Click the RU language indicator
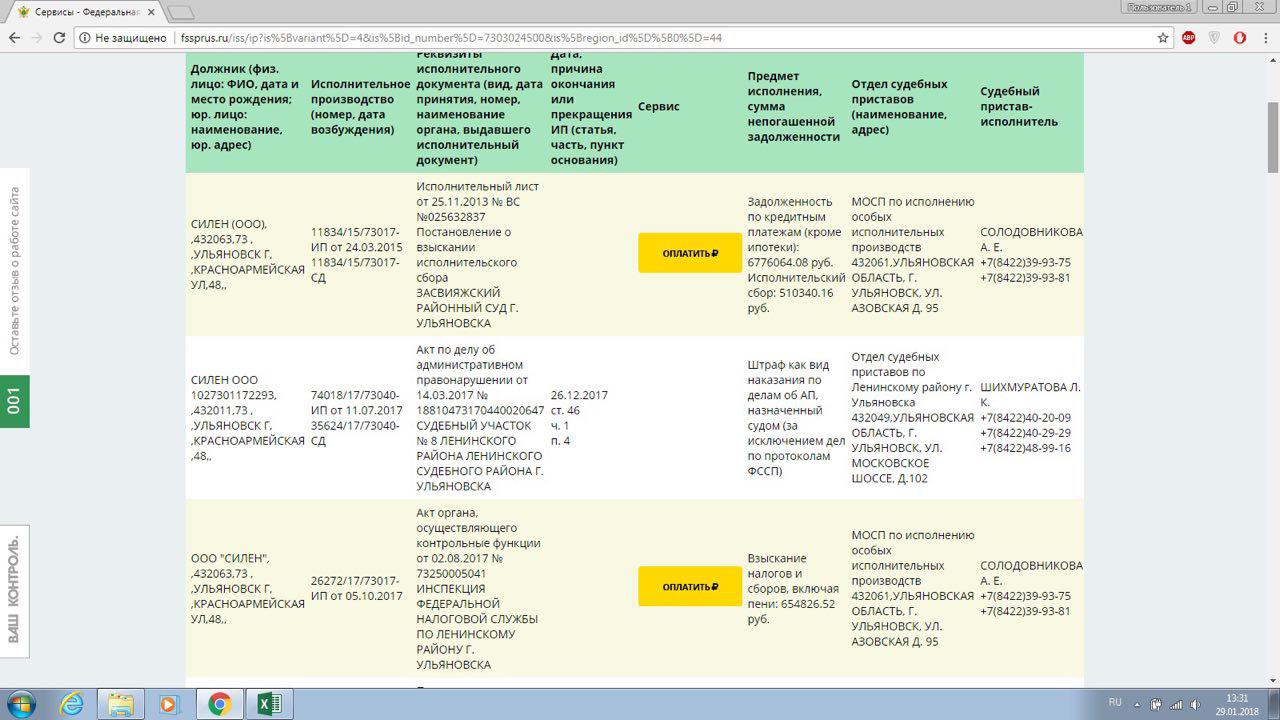 coord(1115,702)
